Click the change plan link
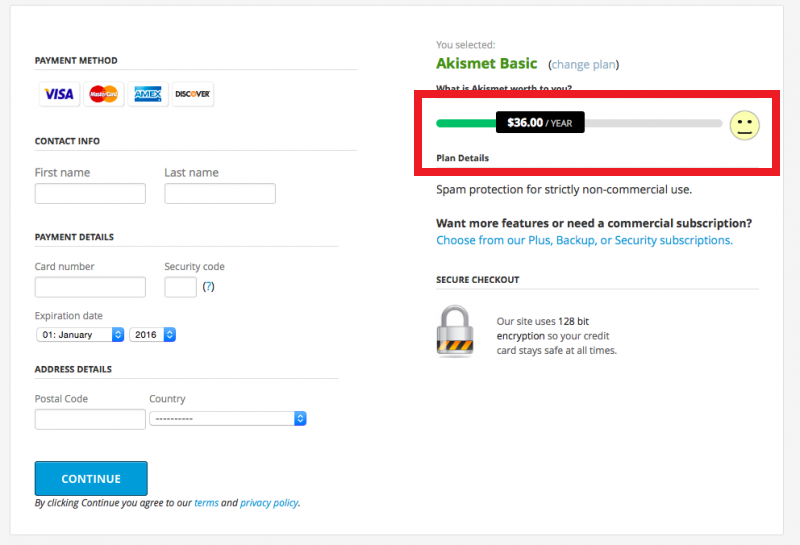Image resolution: width=800 pixels, height=545 pixels. (x=584, y=65)
